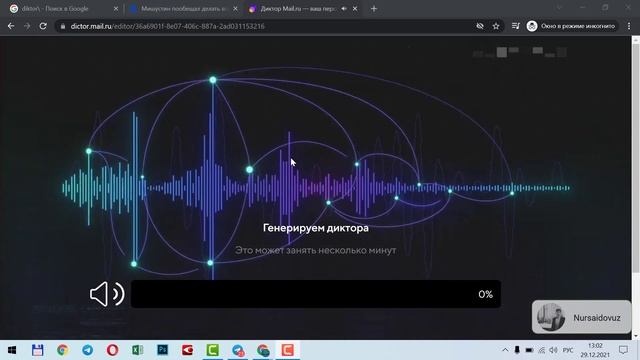640x360 pixels.
Task: Bookmark this page with the star icon
Action: point(496,26)
